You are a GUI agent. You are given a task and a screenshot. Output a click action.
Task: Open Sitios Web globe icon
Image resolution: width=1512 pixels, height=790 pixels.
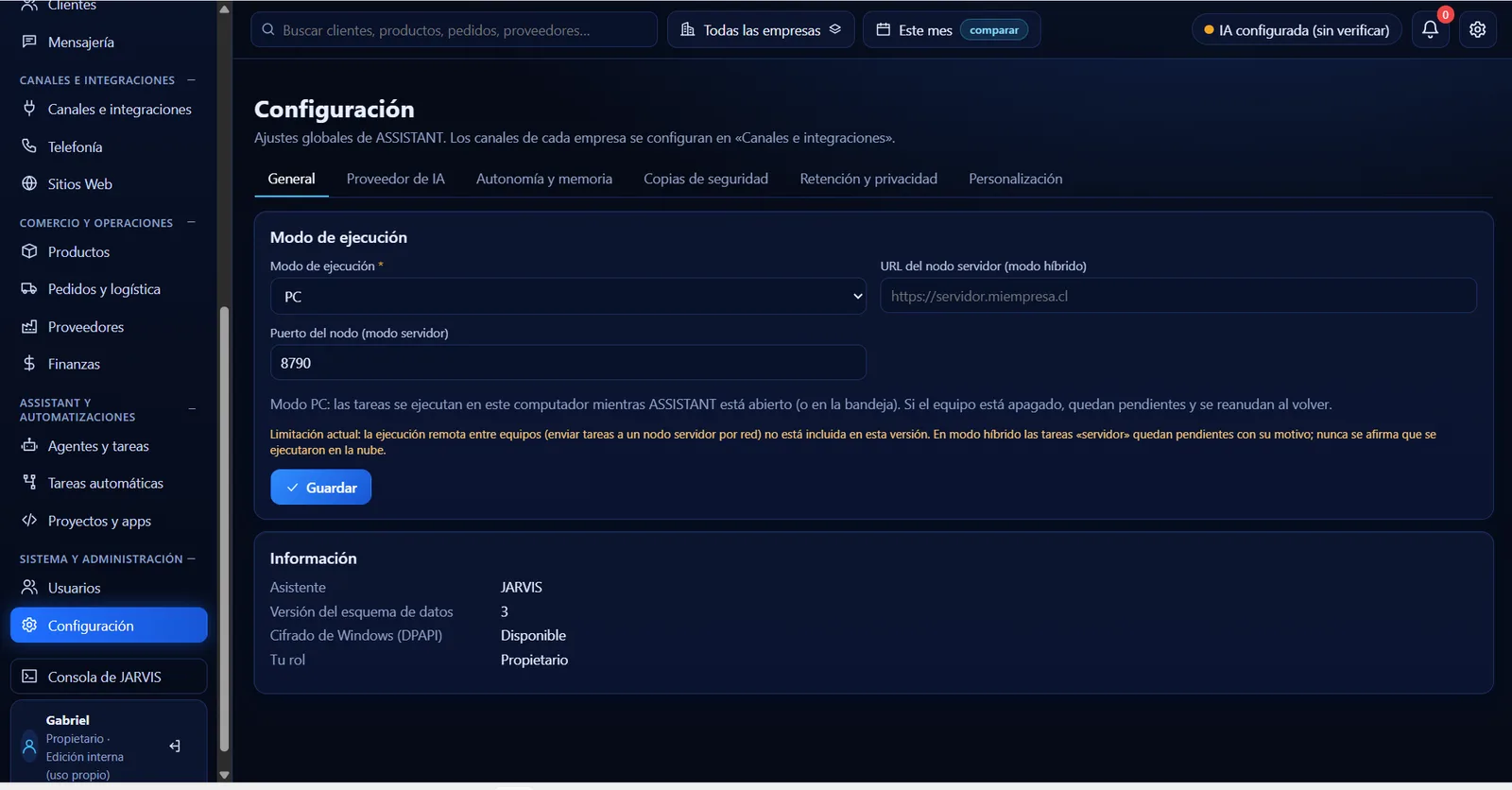click(x=29, y=183)
